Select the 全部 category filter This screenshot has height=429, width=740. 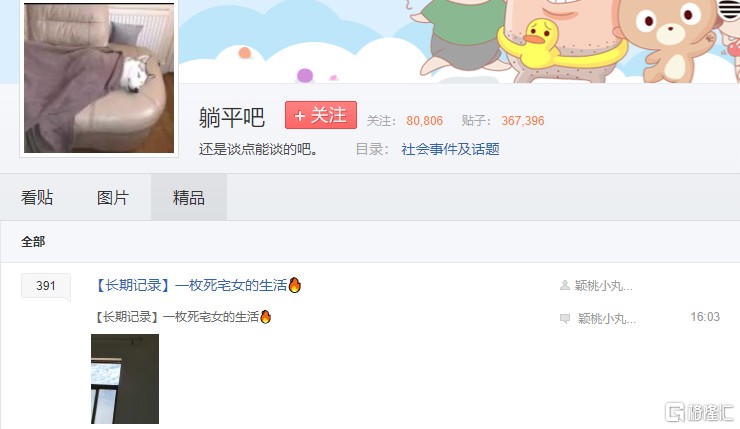coord(33,242)
